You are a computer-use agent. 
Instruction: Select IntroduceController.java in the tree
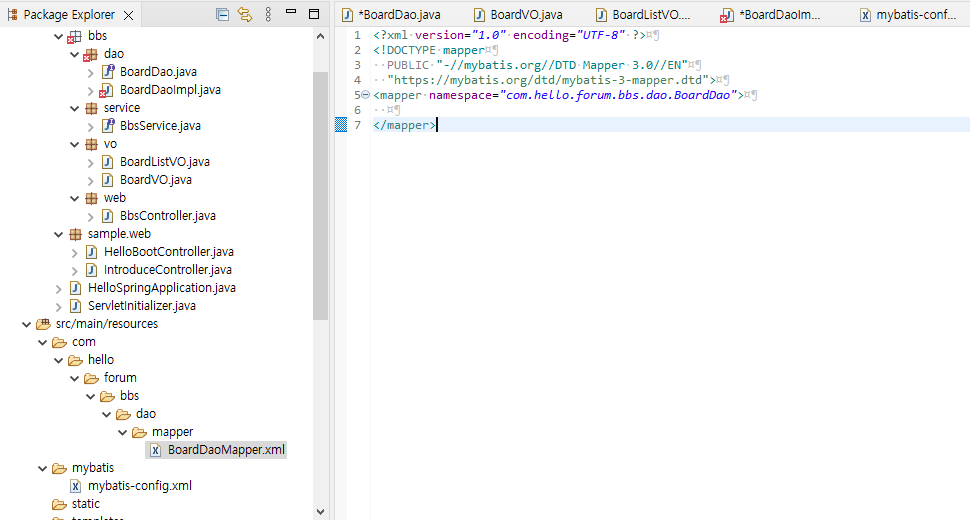point(168,270)
